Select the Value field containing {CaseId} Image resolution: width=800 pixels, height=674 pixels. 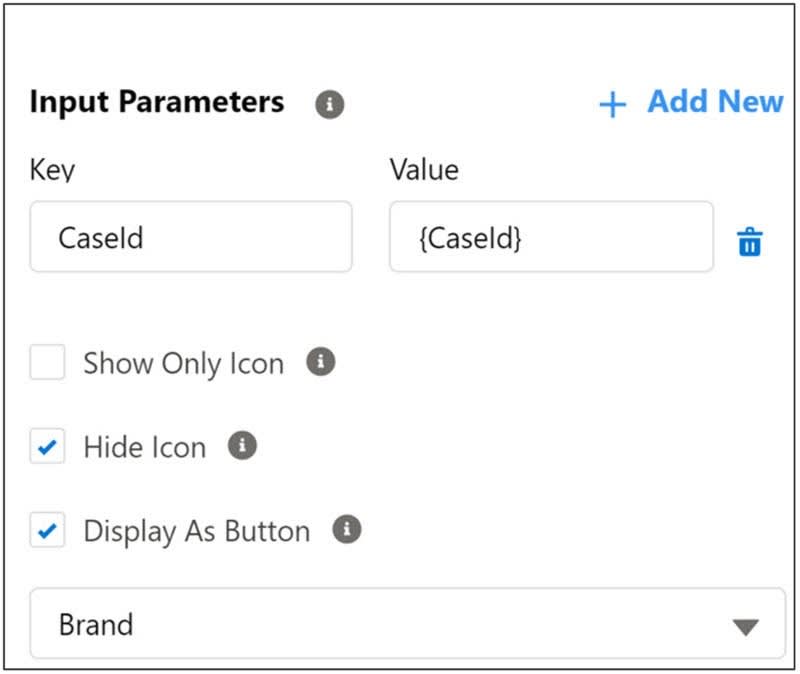(550, 237)
